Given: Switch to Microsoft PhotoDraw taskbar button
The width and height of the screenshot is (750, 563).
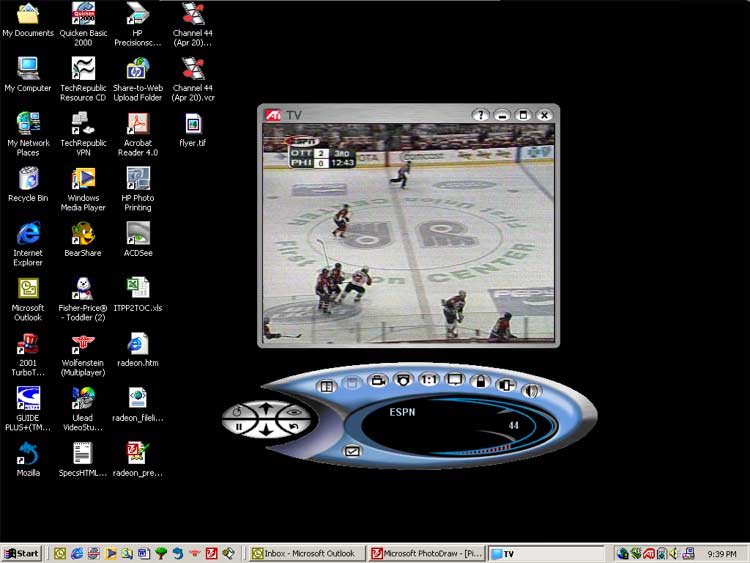Looking at the screenshot, I should 427,553.
